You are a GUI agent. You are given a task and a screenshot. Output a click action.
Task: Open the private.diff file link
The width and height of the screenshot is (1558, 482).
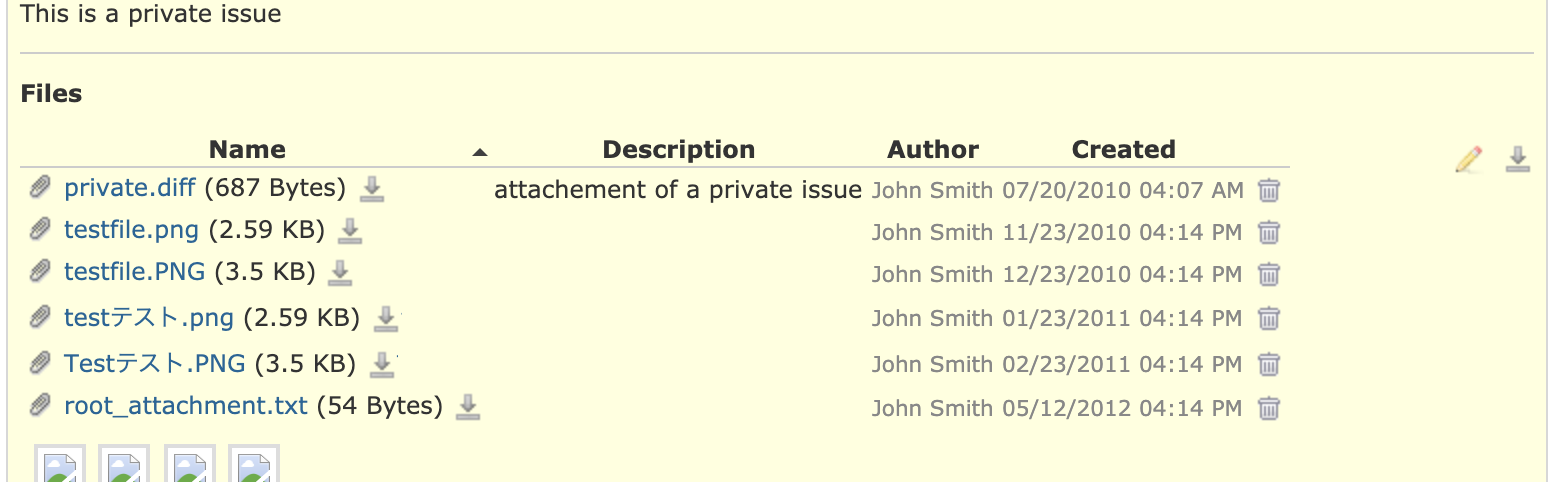click(x=131, y=188)
